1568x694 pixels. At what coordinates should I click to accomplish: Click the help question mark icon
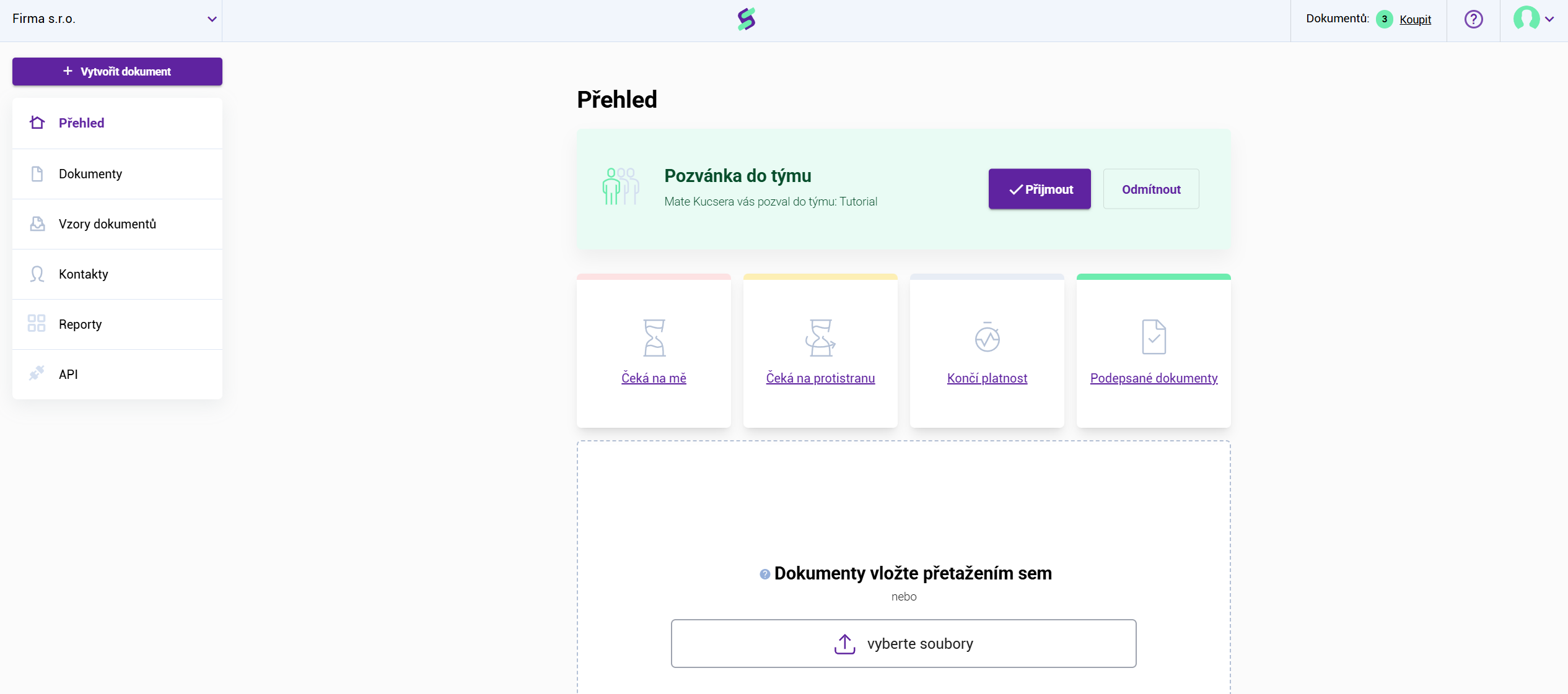[x=1473, y=19]
